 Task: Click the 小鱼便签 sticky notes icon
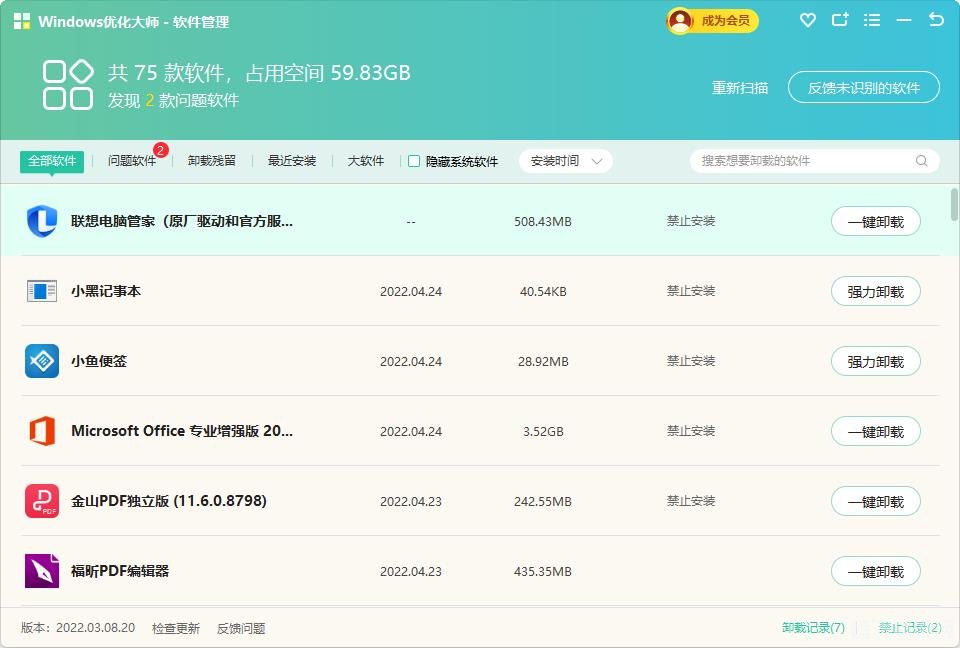pos(41,361)
